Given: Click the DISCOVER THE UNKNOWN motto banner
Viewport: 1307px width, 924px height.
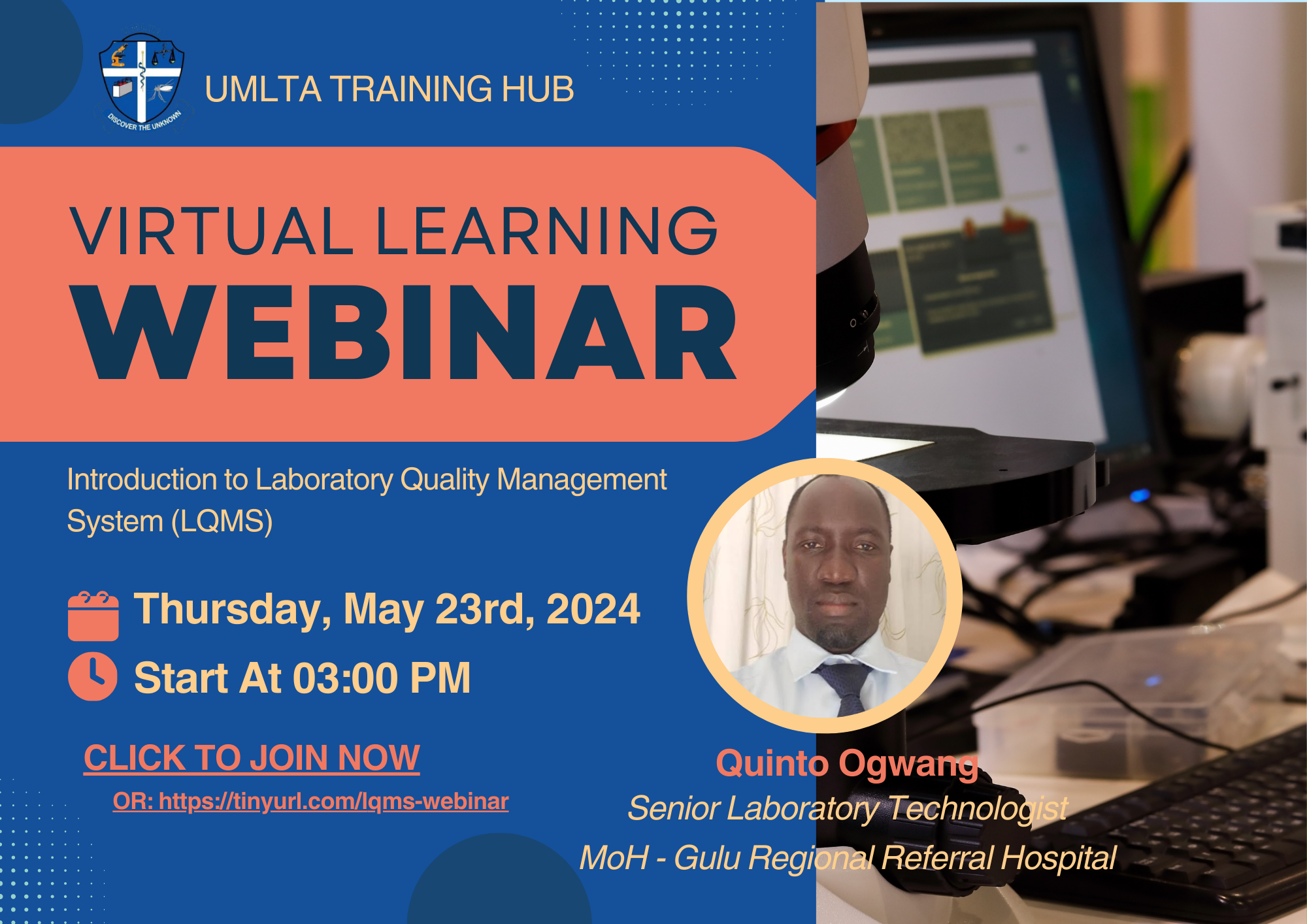Looking at the screenshot, I should [145, 122].
